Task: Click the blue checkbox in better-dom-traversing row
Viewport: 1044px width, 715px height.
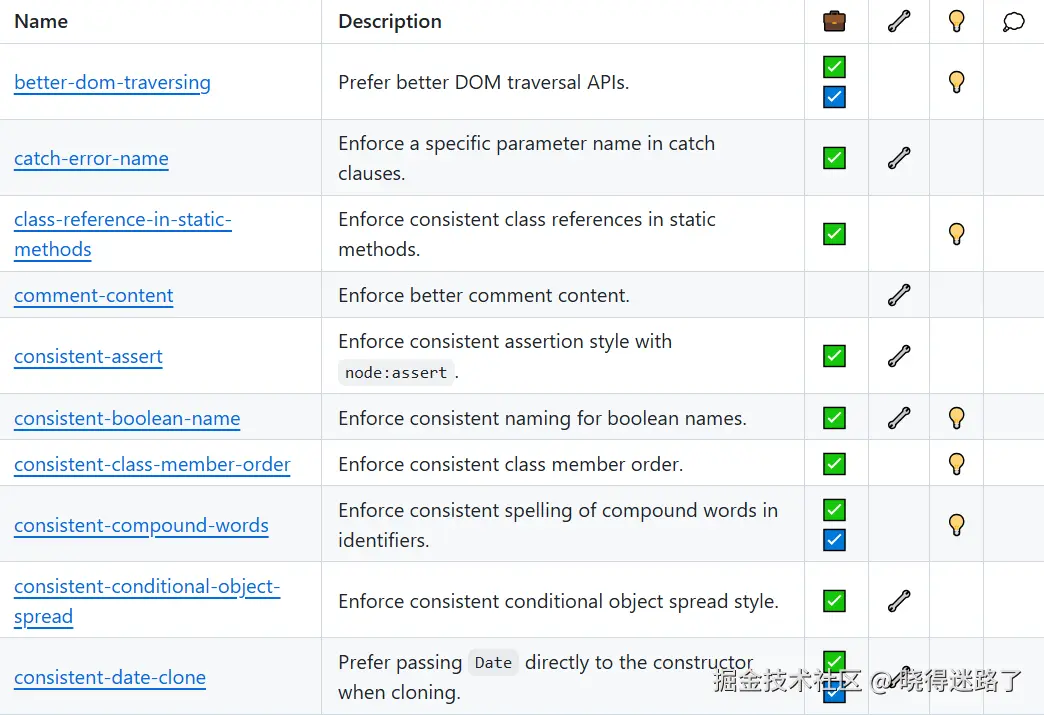Action: point(834,97)
